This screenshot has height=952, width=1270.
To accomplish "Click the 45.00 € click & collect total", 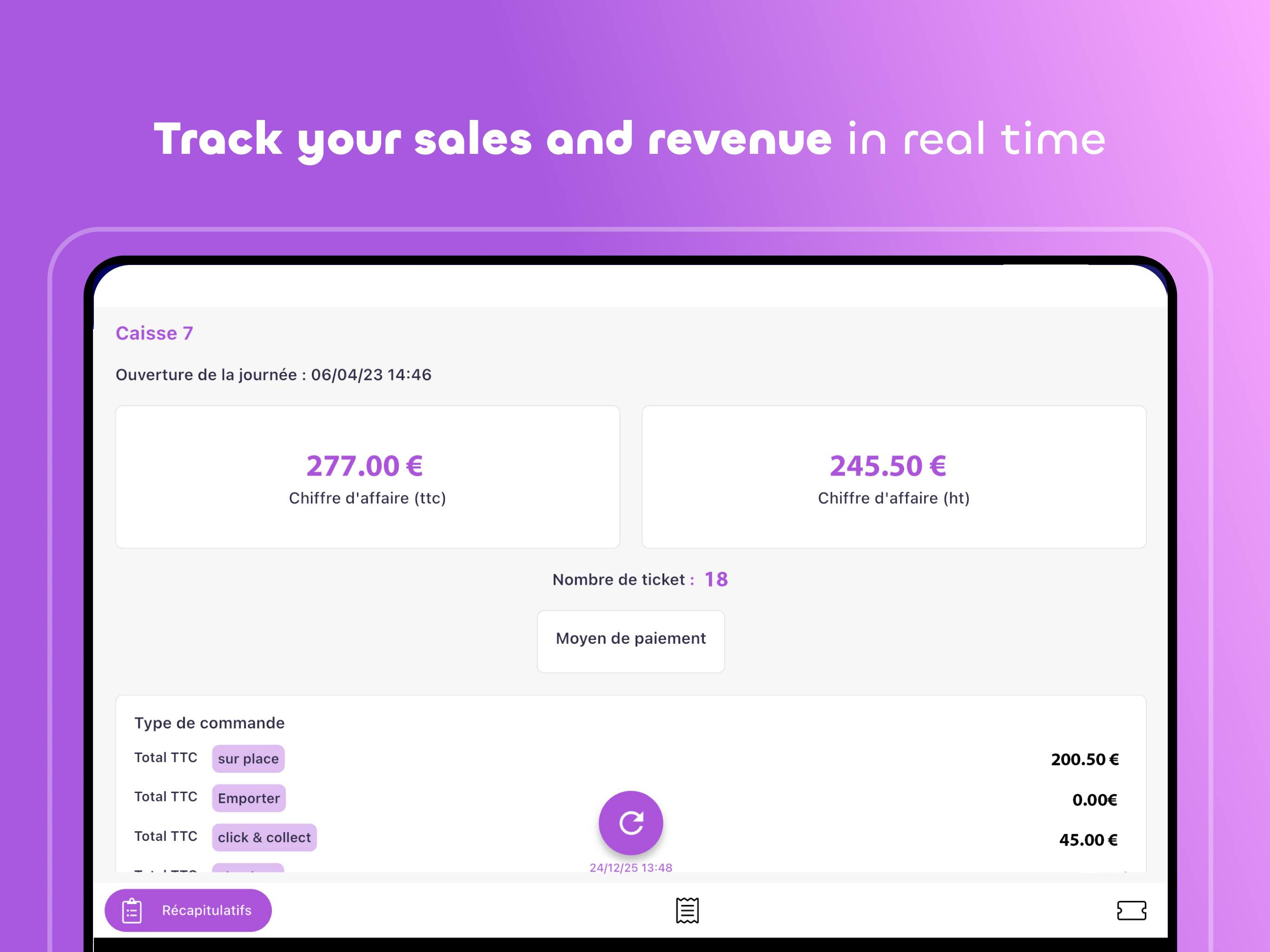I will tap(1088, 840).
